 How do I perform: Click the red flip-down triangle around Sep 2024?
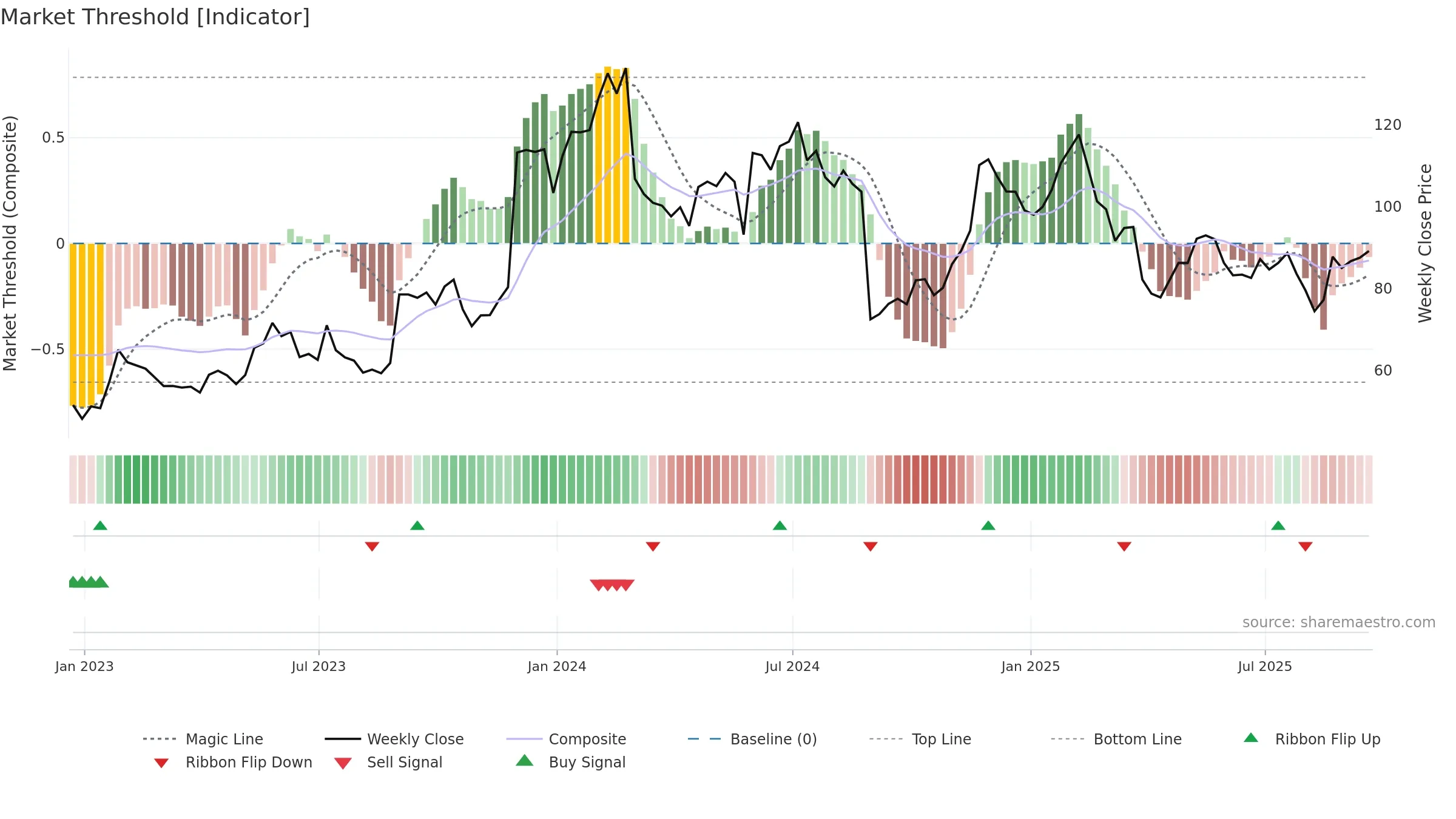coord(871,547)
